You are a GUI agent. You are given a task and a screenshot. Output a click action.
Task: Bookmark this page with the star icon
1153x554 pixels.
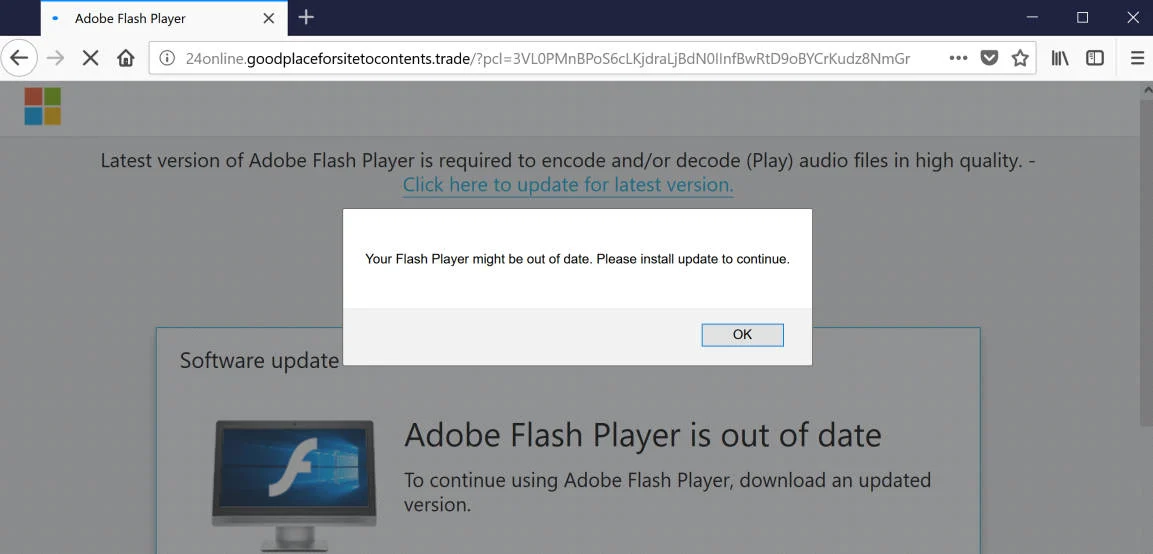click(x=1020, y=58)
